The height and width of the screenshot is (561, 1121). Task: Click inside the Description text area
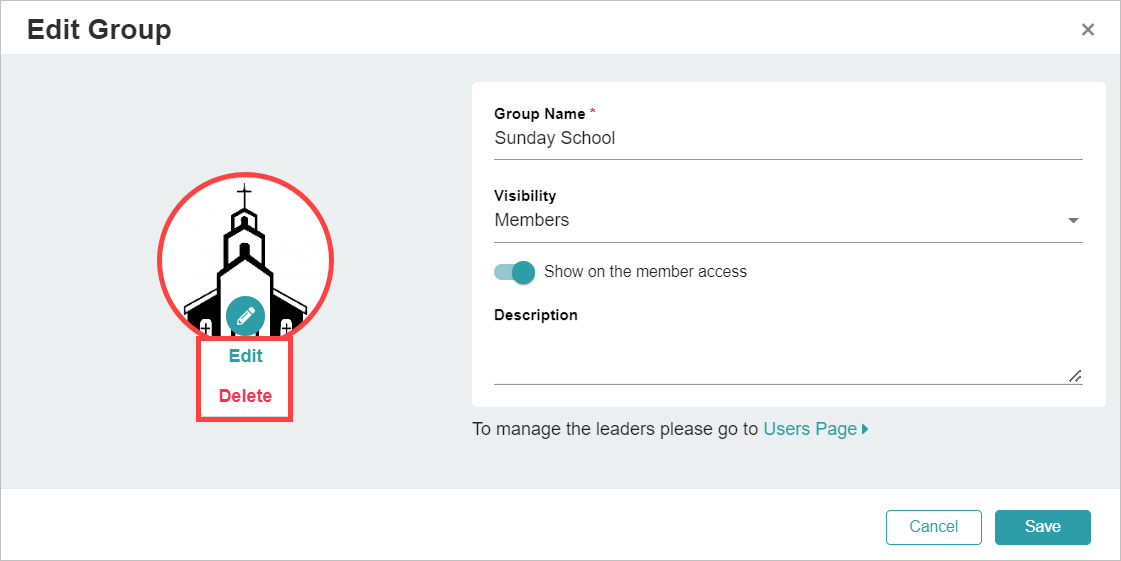click(788, 355)
